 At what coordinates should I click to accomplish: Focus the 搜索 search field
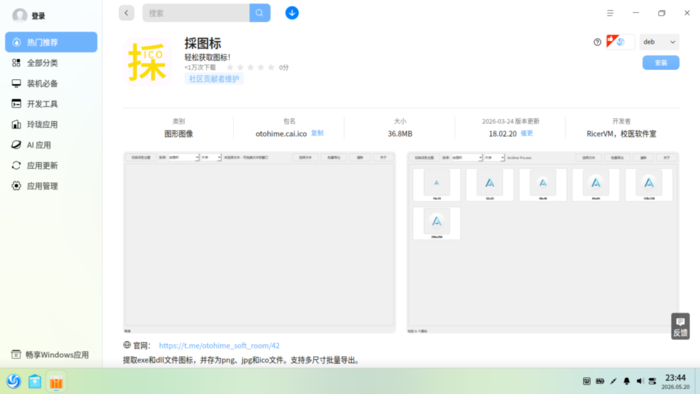click(x=196, y=13)
